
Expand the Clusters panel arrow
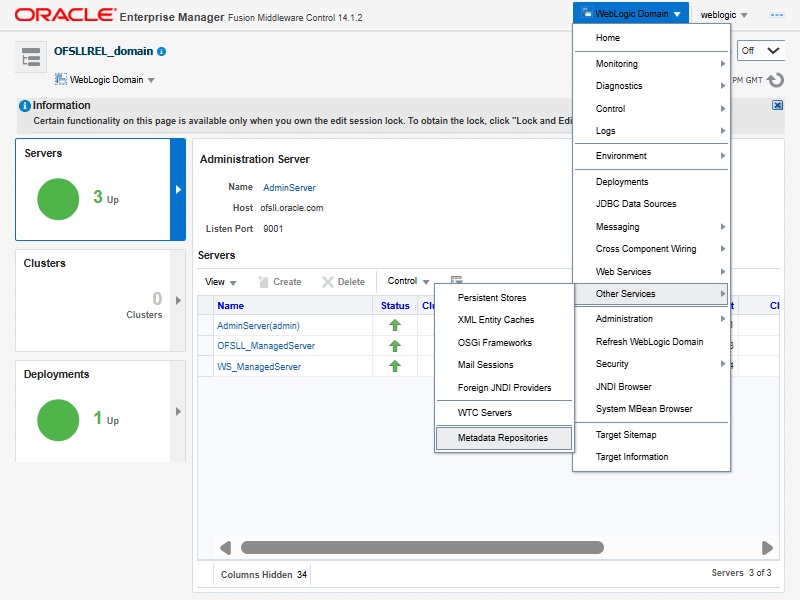[179, 300]
